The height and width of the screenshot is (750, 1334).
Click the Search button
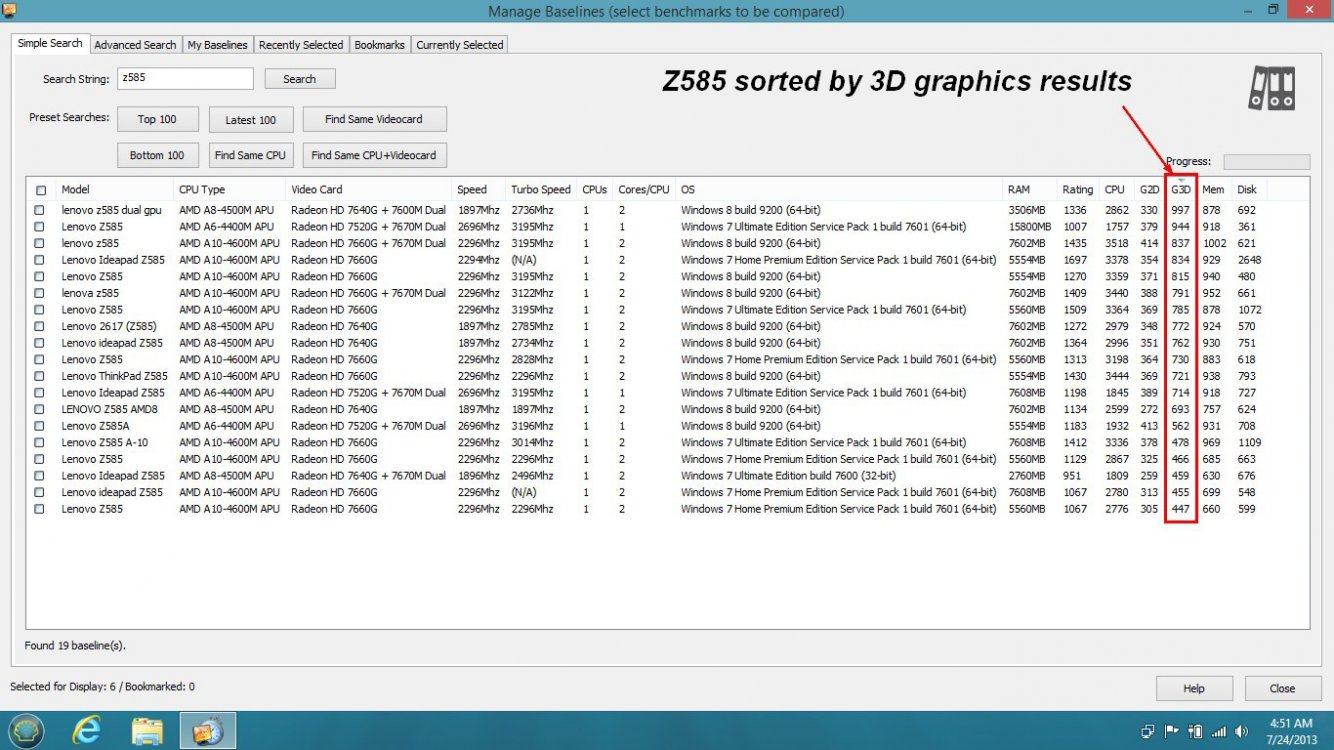300,79
